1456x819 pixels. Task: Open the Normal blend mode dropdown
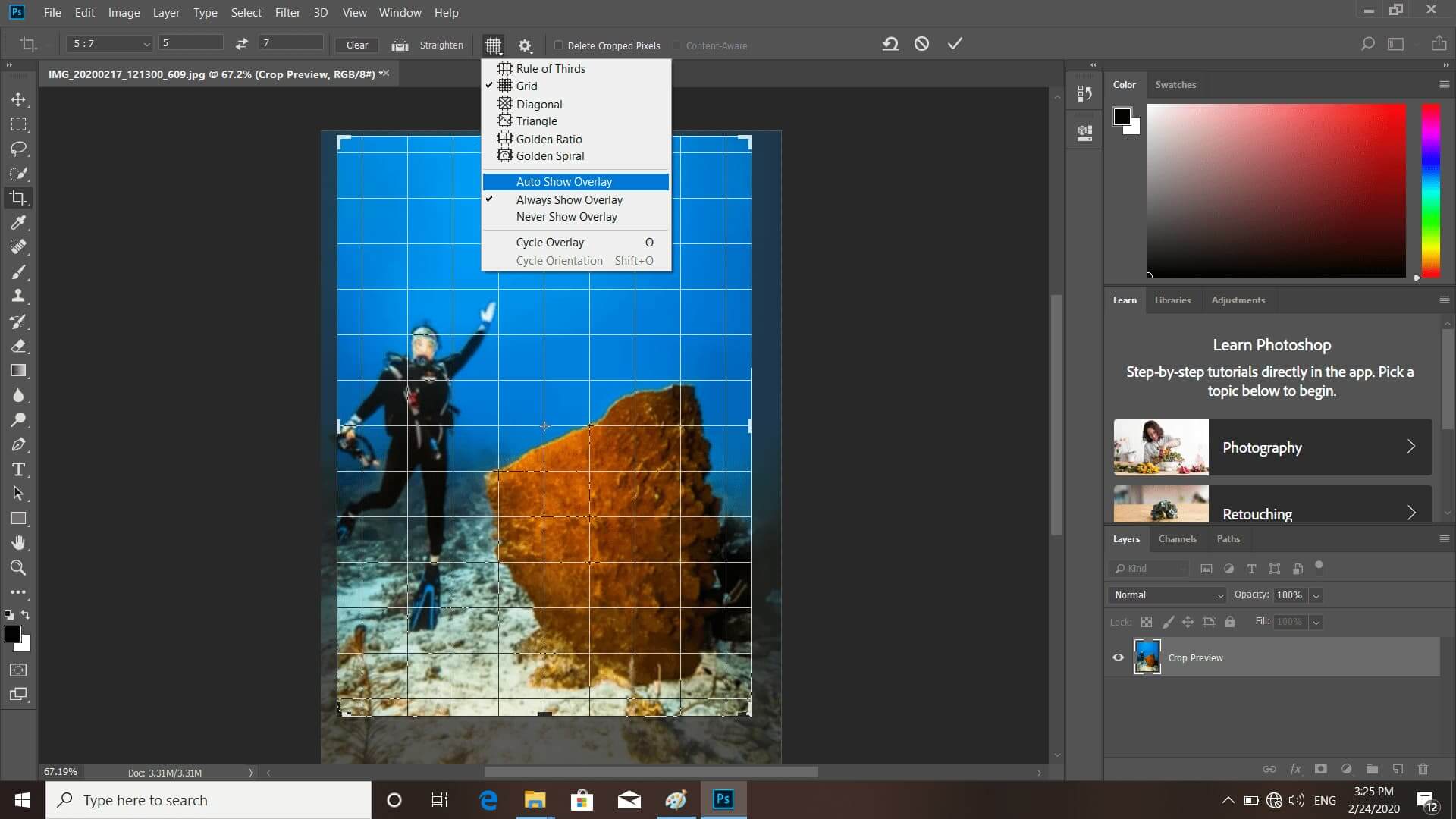click(1167, 595)
